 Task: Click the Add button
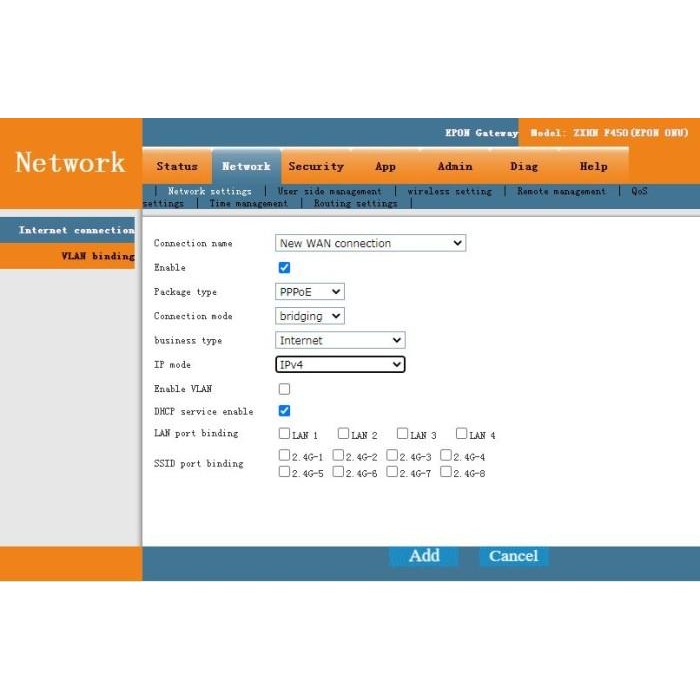pos(424,556)
